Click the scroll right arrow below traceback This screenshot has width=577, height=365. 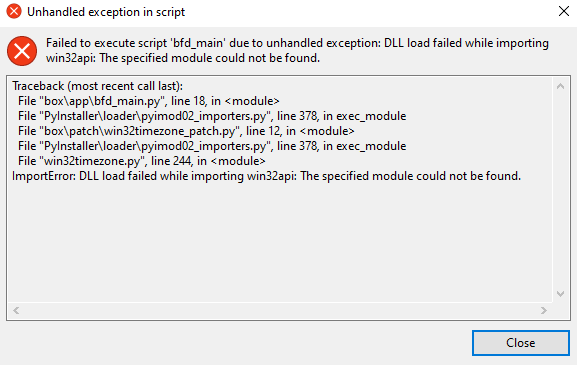click(x=544, y=311)
